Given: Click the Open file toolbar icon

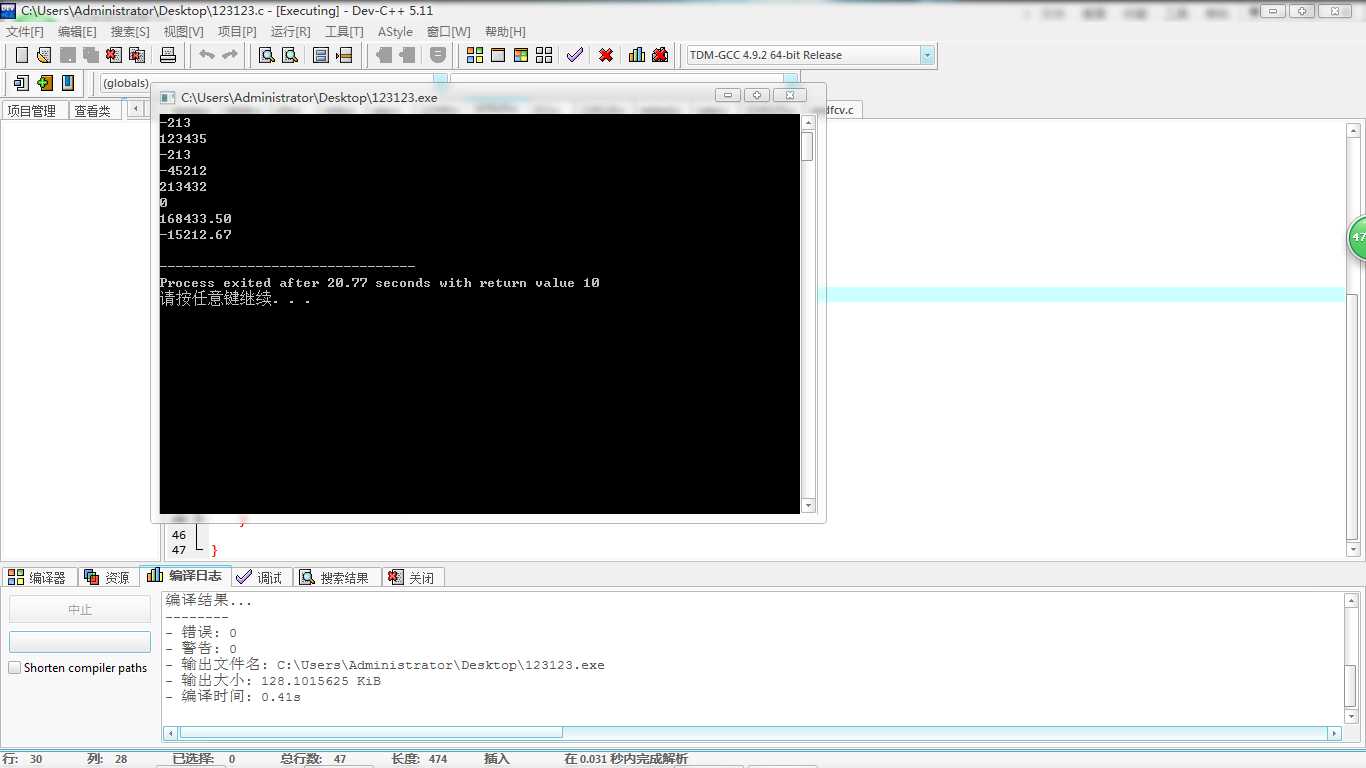Looking at the screenshot, I should [44, 55].
